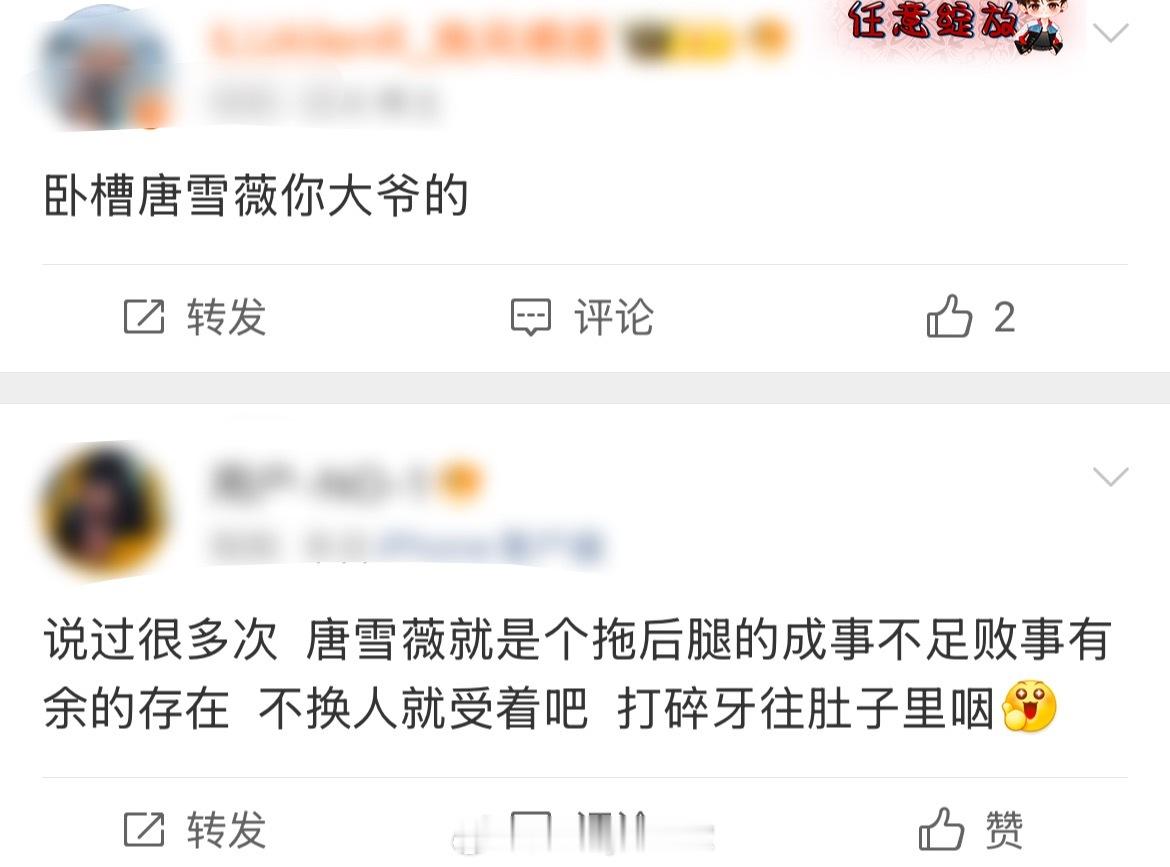This screenshot has height=867, width=1170.
Task: Tap the repost icon on first post
Action: (144, 316)
